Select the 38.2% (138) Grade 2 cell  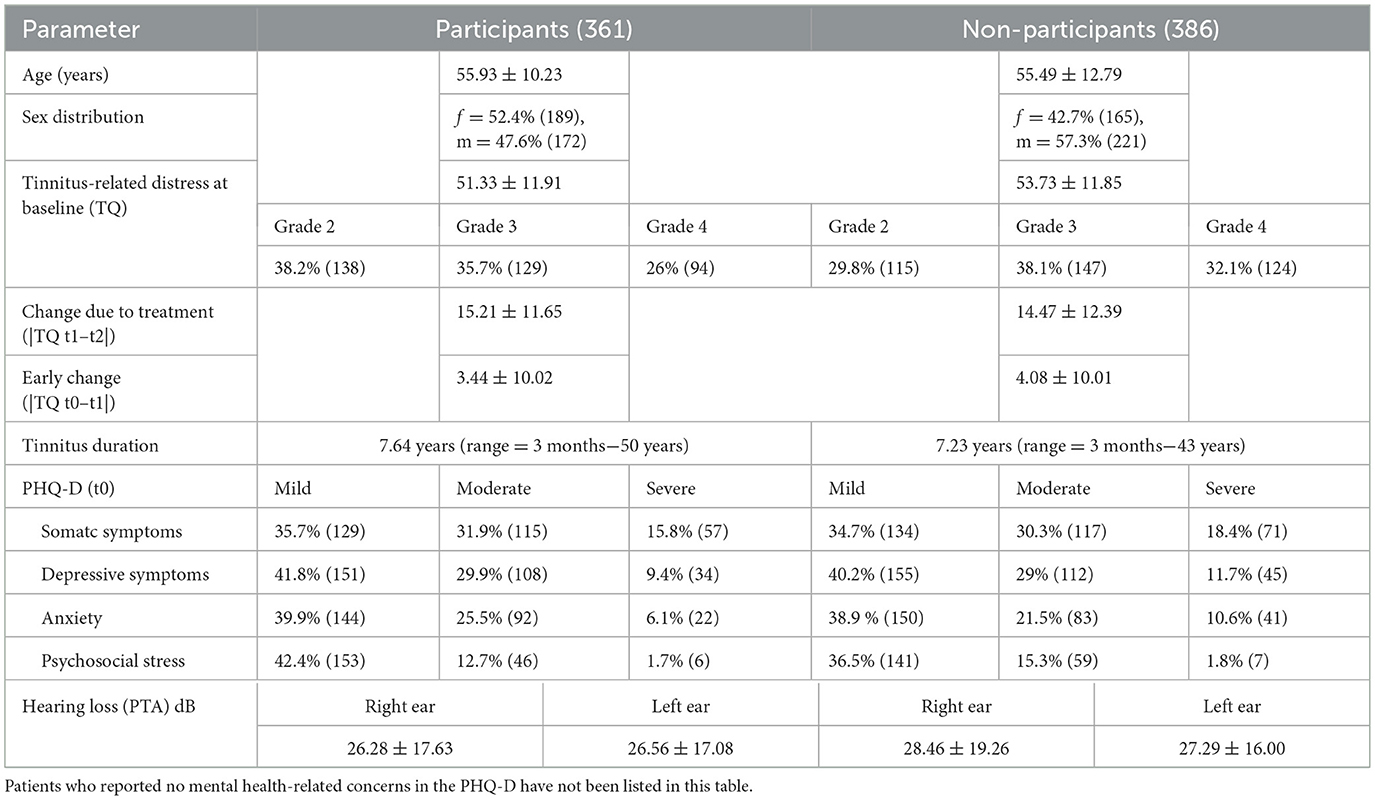pyautogui.click(x=320, y=267)
